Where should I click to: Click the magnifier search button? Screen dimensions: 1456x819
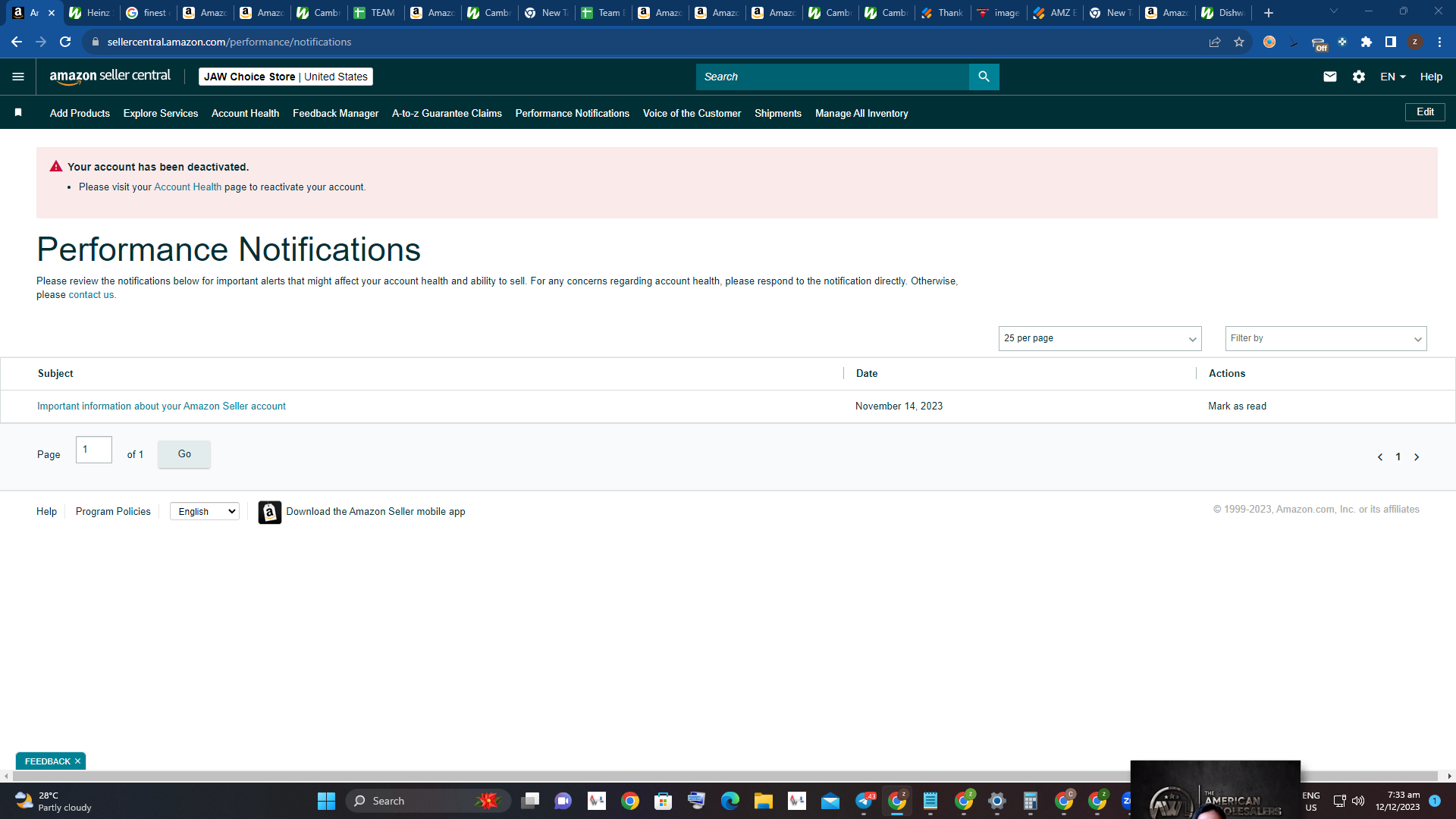click(984, 77)
